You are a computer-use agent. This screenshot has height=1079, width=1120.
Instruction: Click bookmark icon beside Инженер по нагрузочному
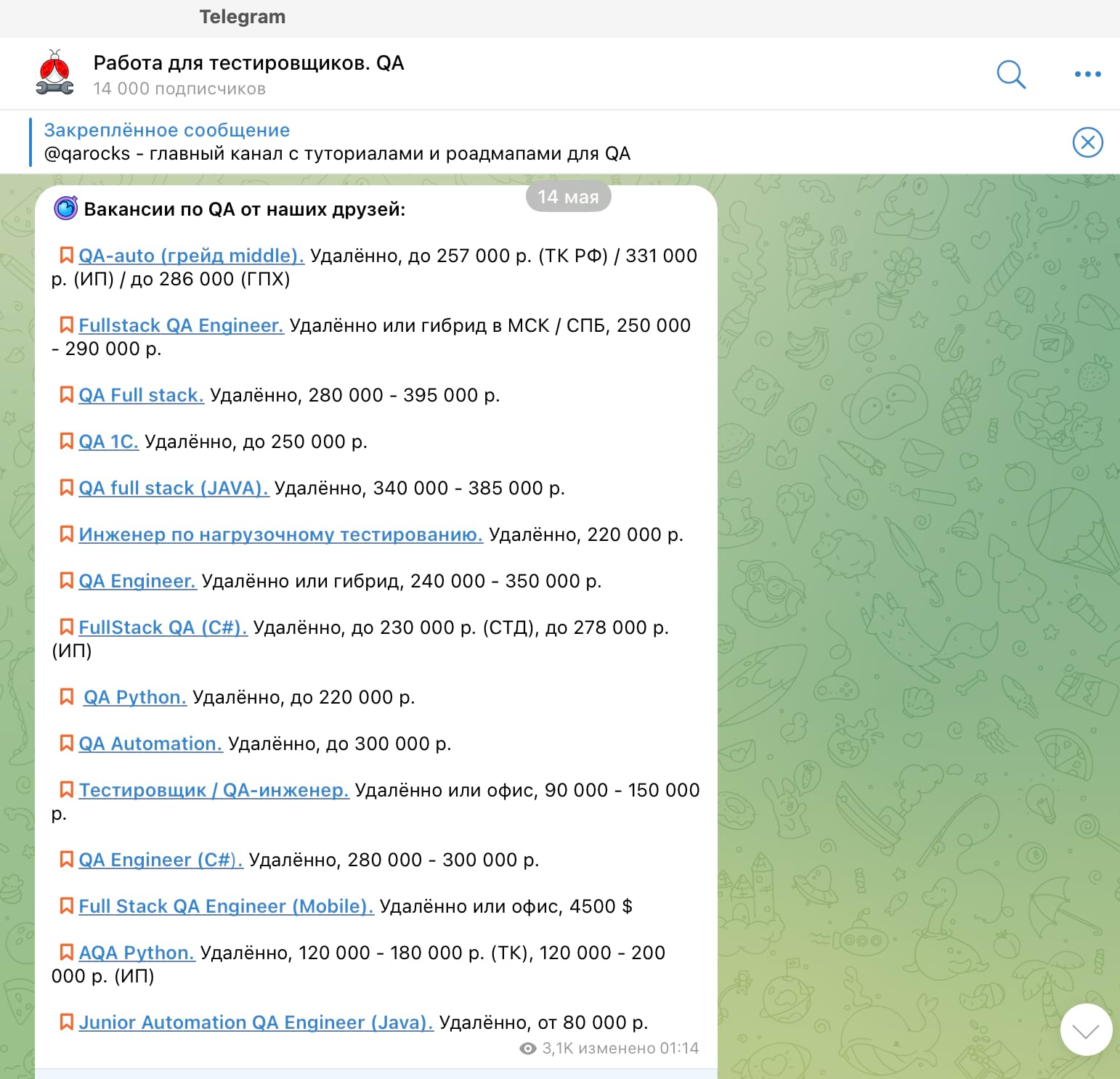[x=66, y=534]
